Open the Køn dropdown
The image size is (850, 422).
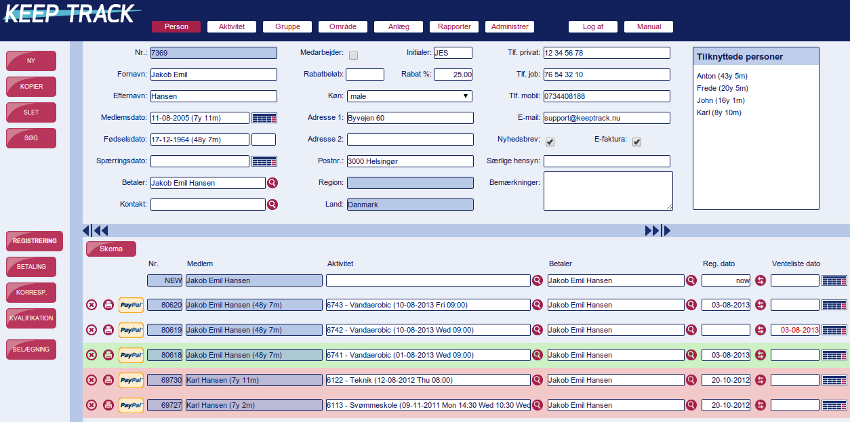click(x=410, y=96)
